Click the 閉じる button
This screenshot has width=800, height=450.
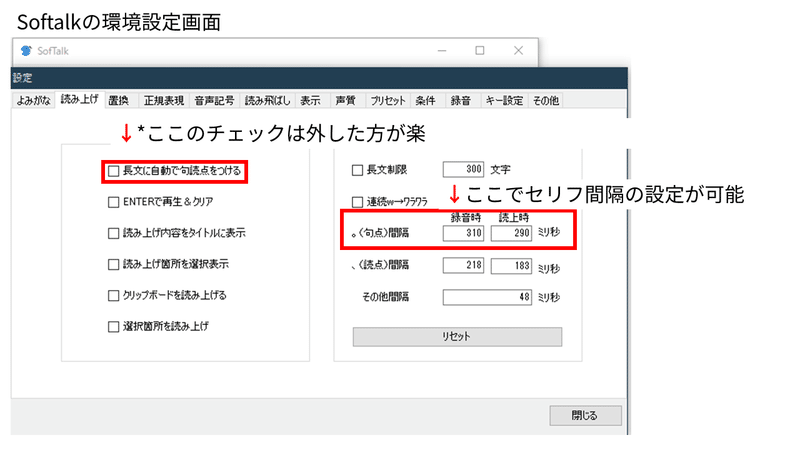[x=585, y=415]
